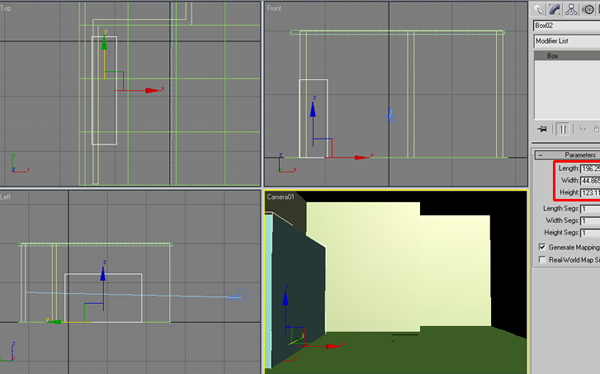Open the Motion panel tab
The width and height of the screenshot is (600, 374).
point(588,9)
